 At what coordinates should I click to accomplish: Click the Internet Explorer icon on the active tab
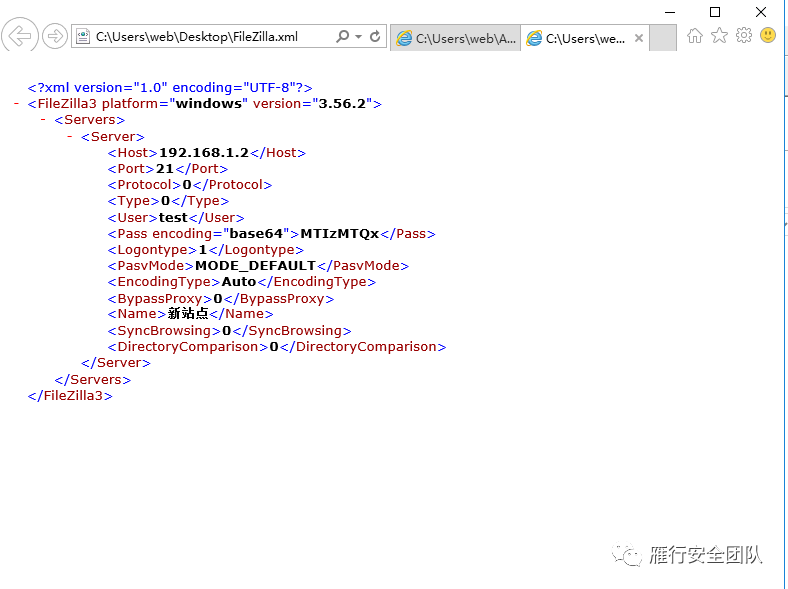(534, 38)
